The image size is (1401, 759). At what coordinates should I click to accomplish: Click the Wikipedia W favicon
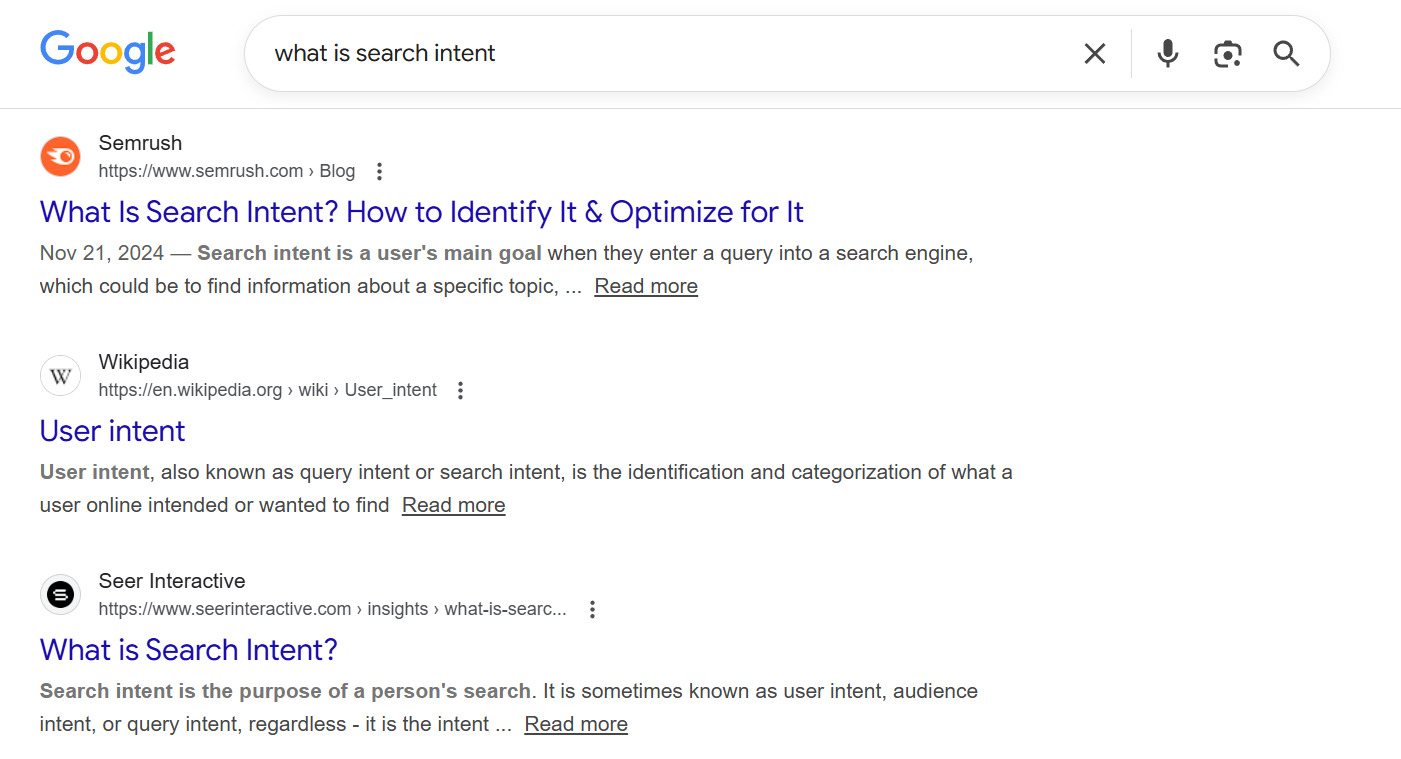[60, 375]
